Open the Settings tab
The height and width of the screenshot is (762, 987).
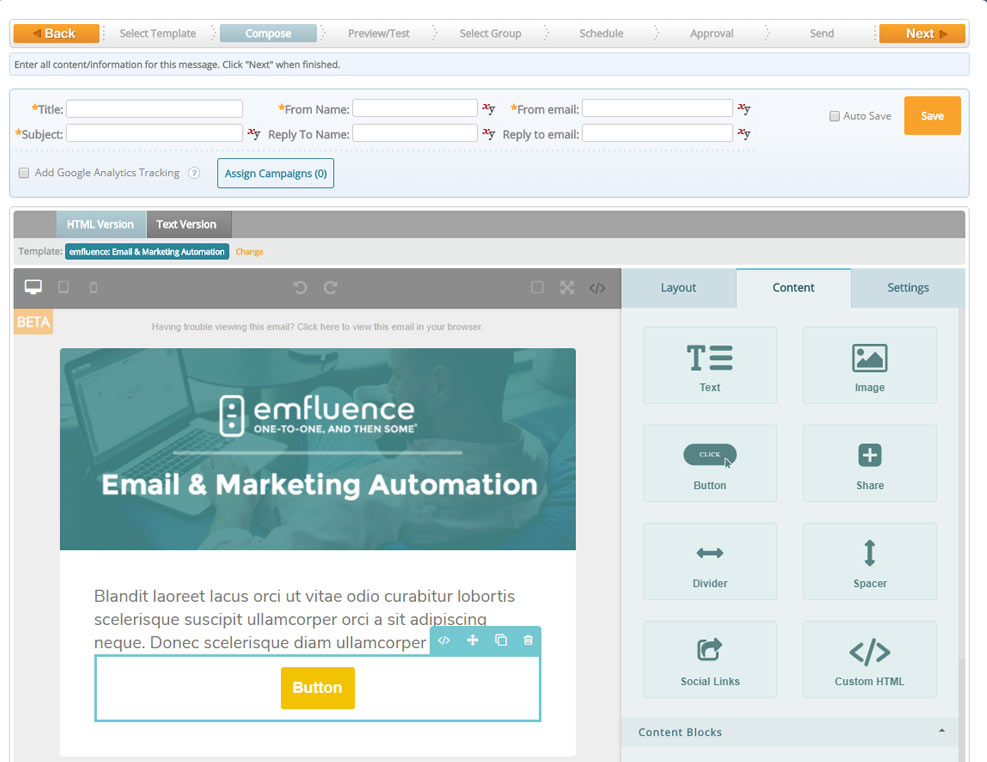pos(907,288)
